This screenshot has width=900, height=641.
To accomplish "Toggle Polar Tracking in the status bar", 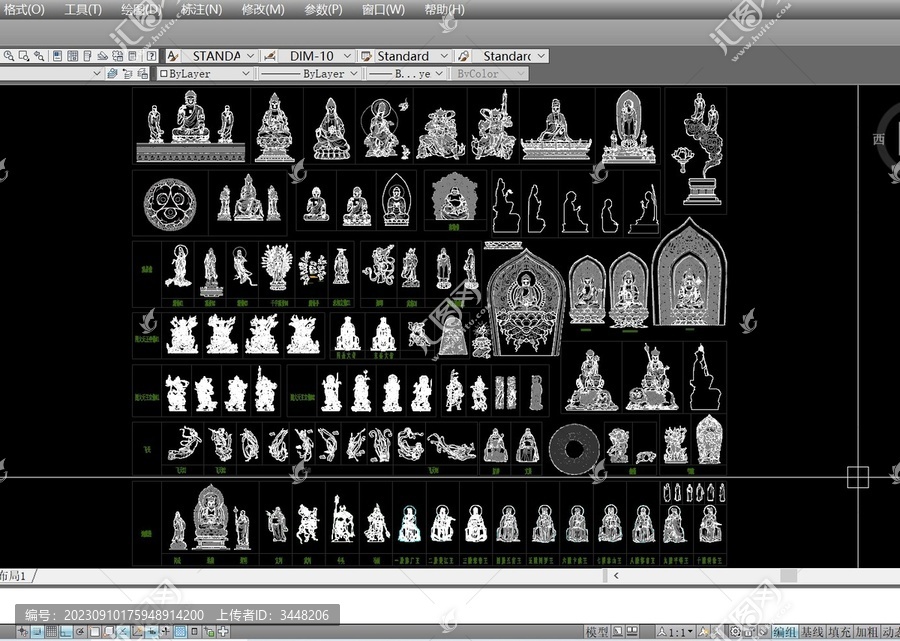I will [x=80, y=632].
